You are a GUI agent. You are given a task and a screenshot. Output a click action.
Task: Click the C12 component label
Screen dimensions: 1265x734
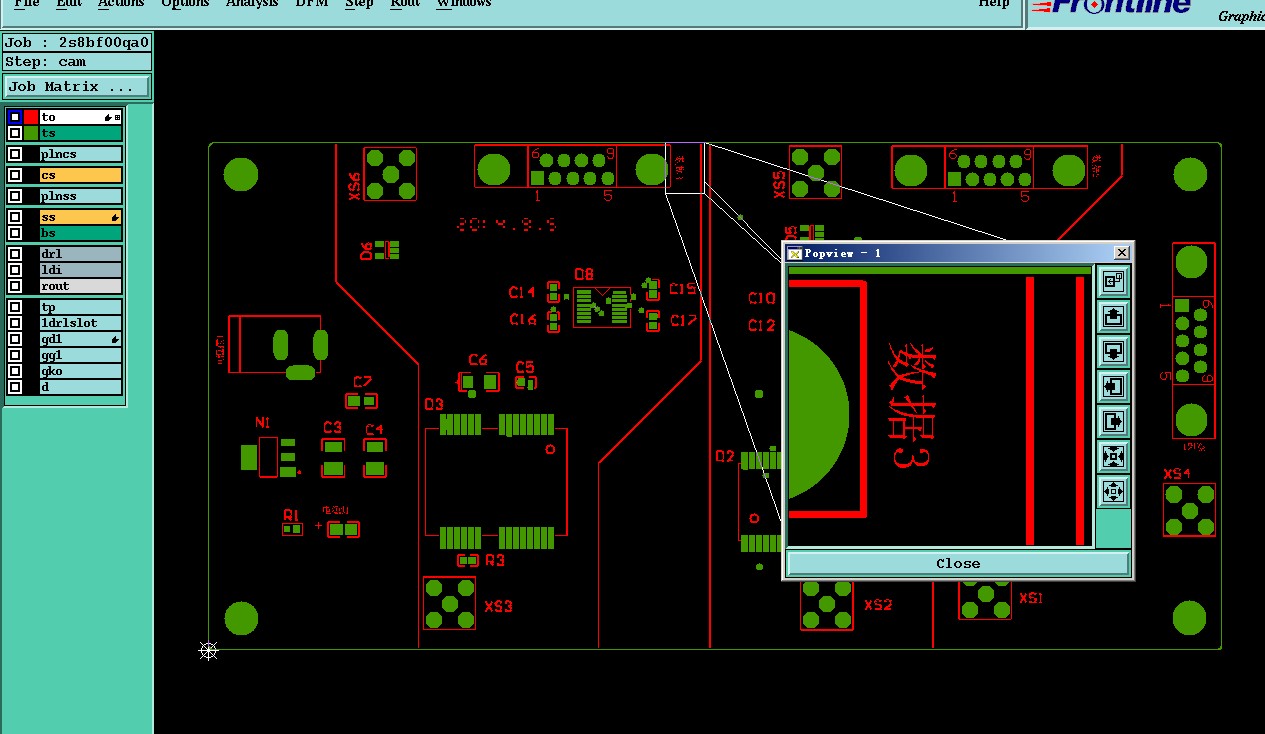tap(762, 325)
